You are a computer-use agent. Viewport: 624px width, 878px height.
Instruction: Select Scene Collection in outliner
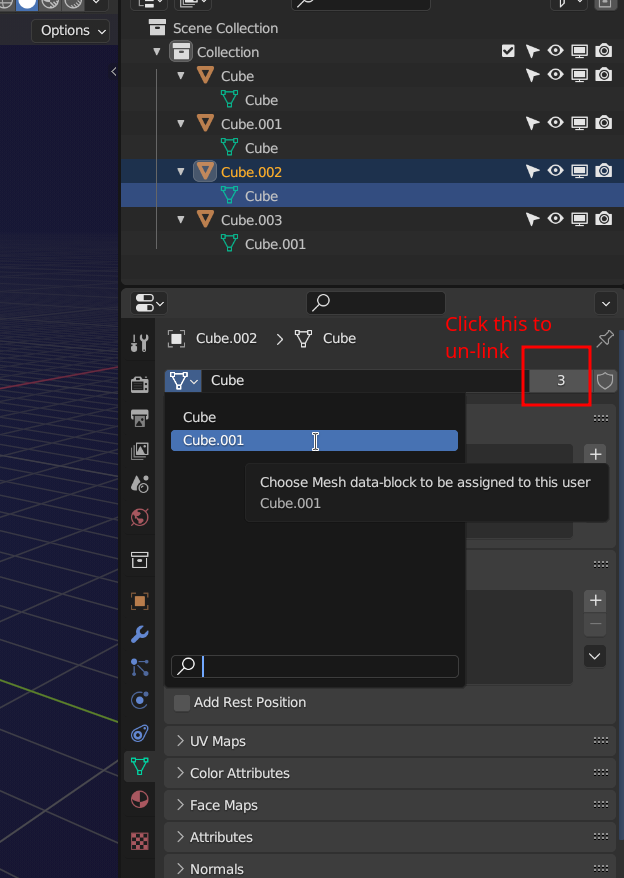[x=225, y=28]
